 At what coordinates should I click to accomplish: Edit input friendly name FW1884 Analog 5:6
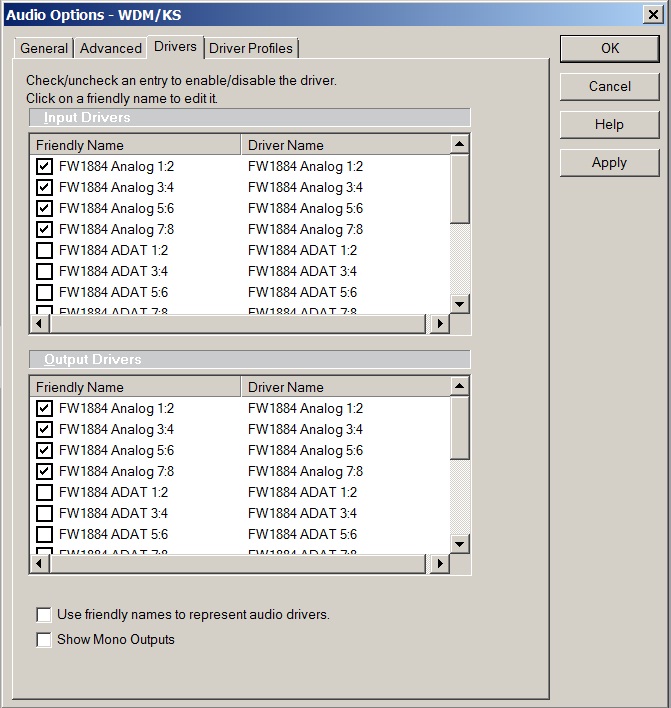coord(116,208)
